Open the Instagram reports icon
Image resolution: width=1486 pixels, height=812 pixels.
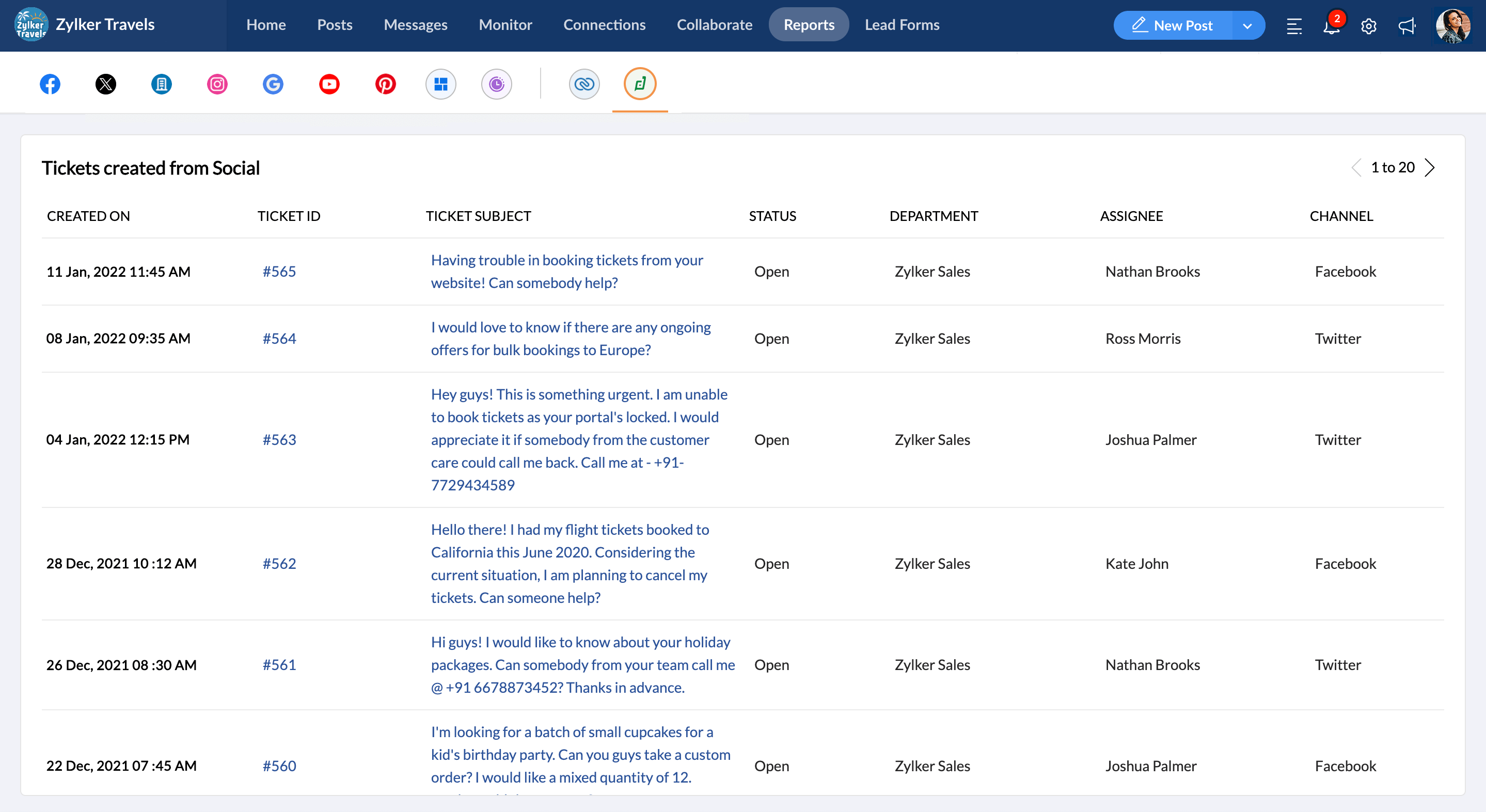tap(217, 84)
